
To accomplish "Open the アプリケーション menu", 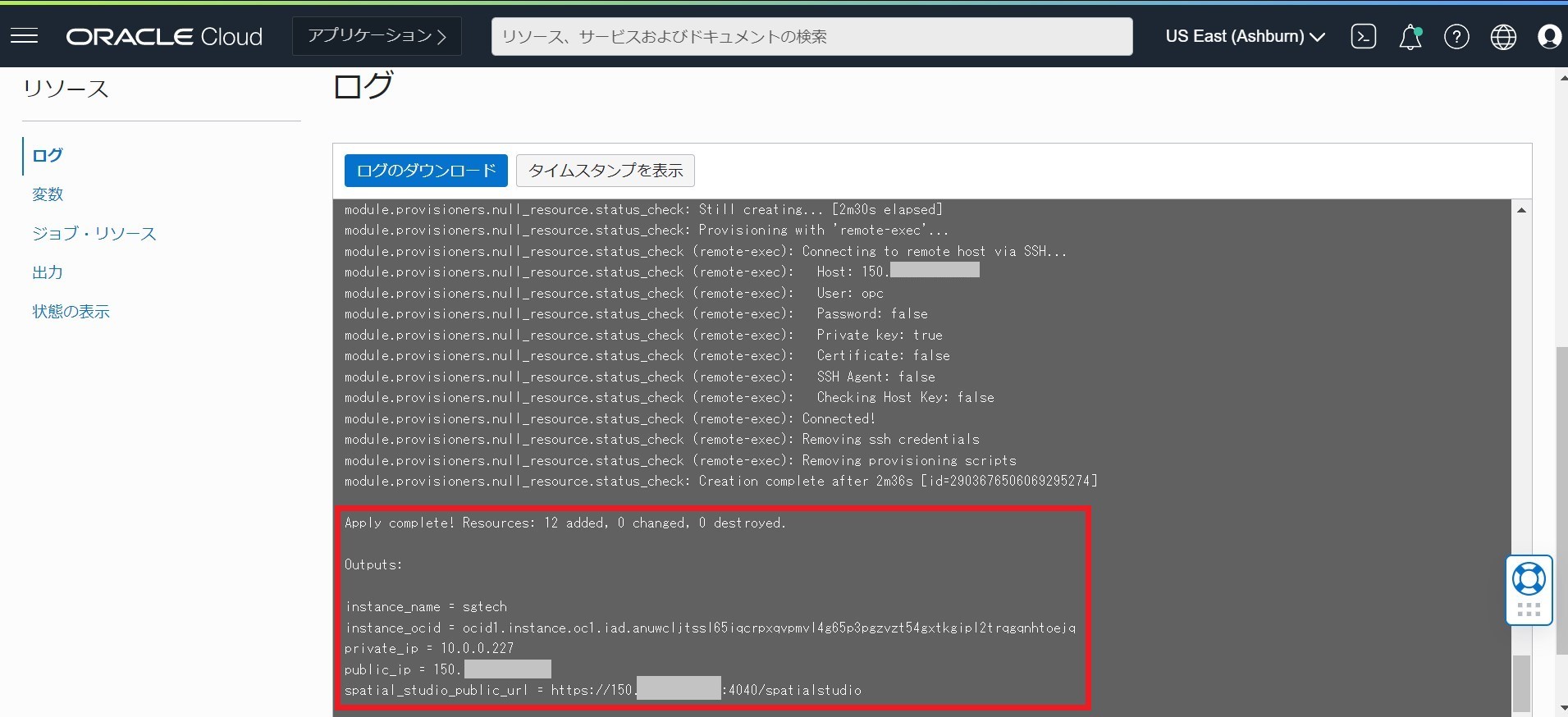I will click(377, 36).
